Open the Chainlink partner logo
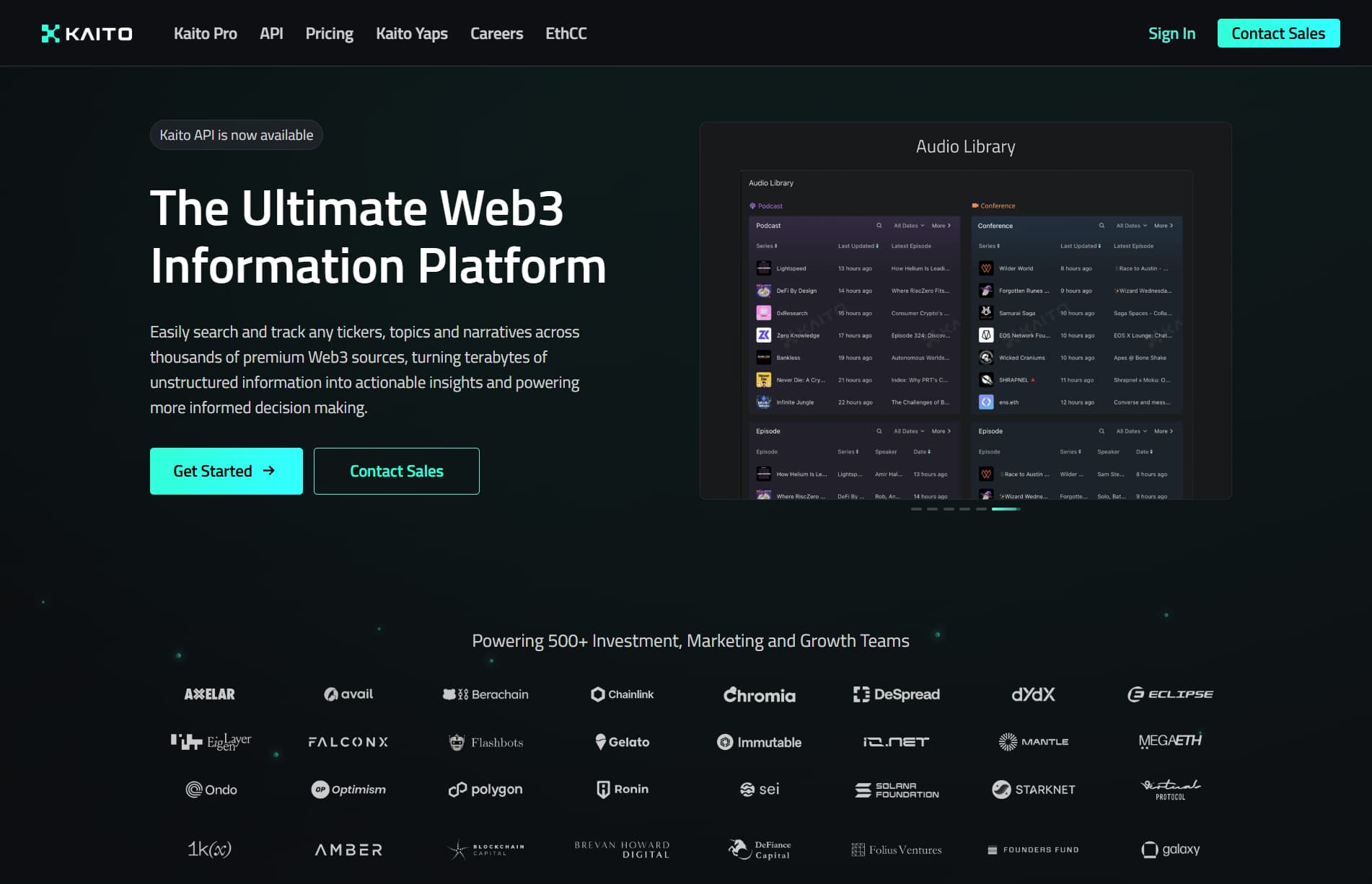Viewport: 1372px width, 884px height. coord(622,694)
